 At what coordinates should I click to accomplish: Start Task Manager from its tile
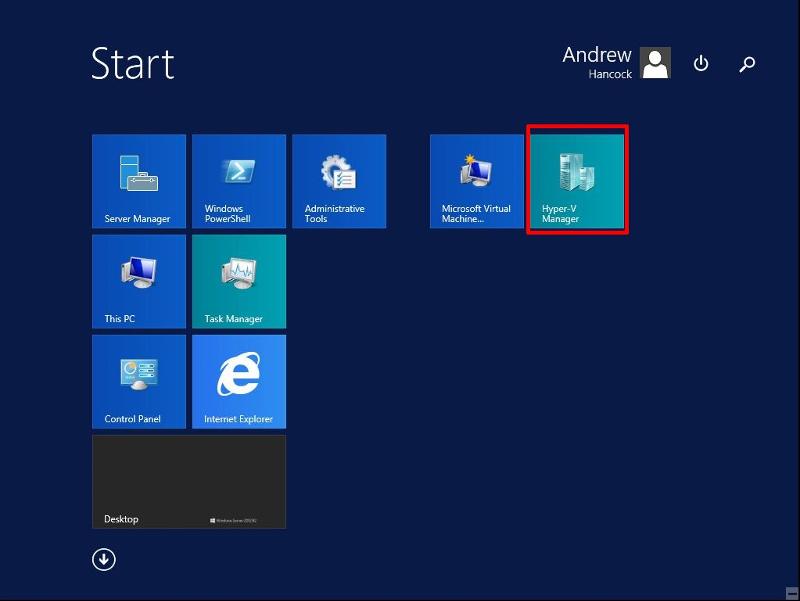coord(239,281)
